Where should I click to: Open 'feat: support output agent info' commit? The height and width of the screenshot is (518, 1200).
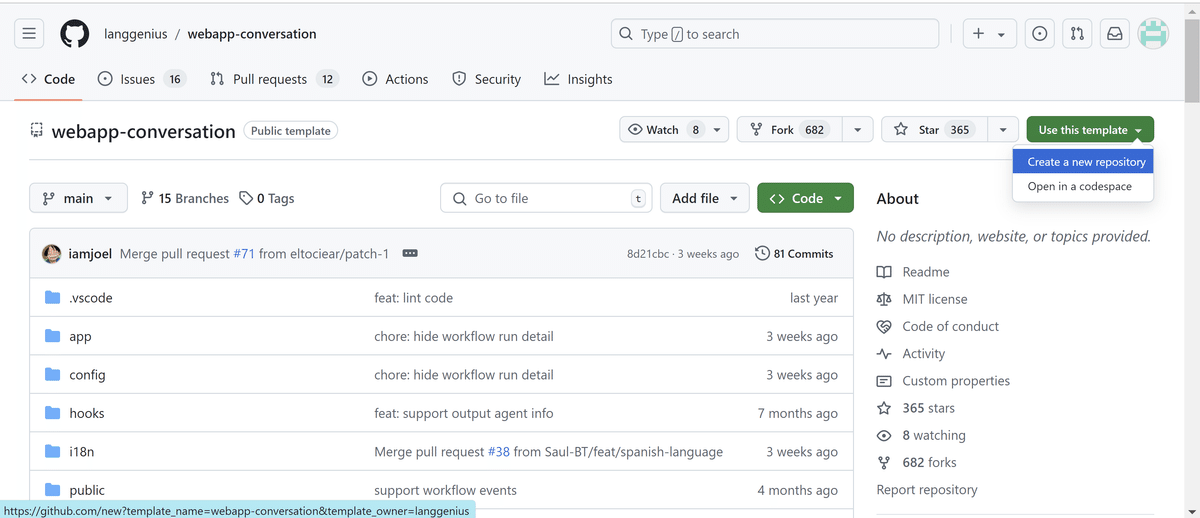463,413
